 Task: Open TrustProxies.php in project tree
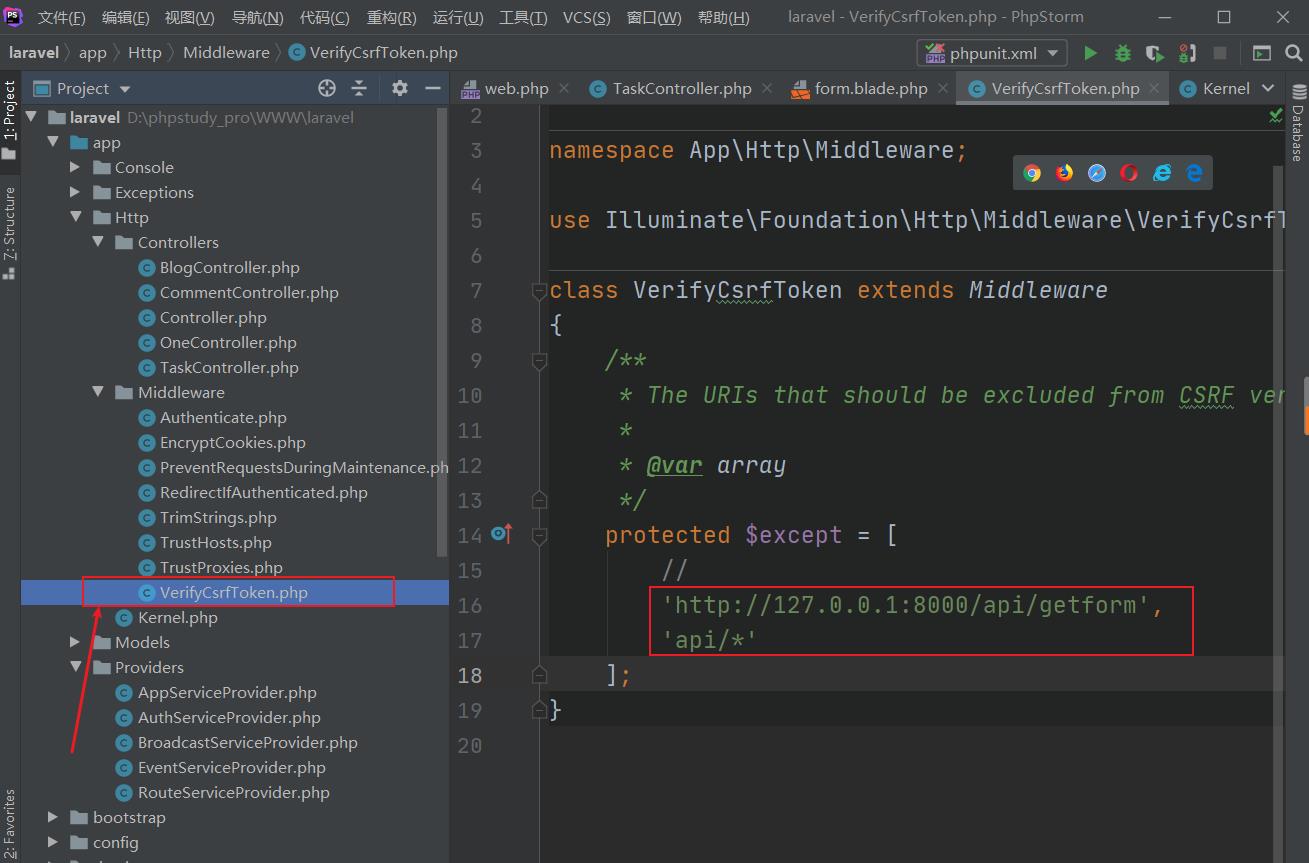click(221, 567)
